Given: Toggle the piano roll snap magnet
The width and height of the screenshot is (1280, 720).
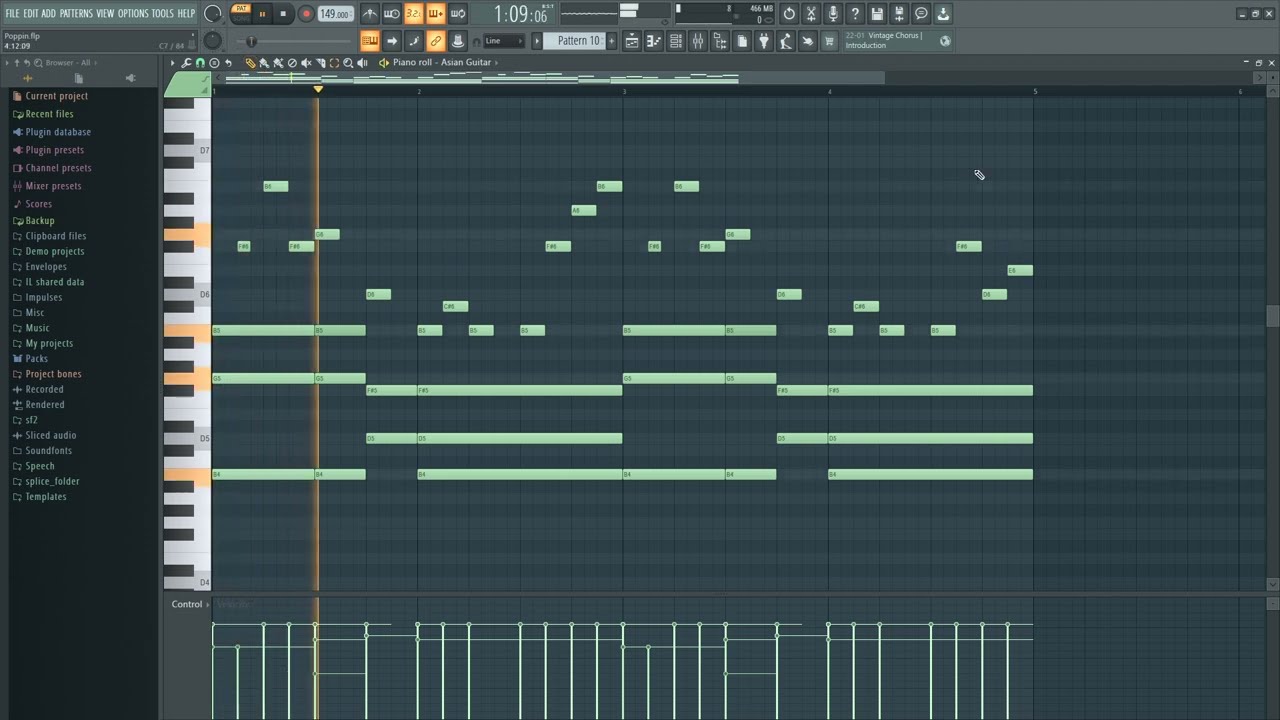Looking at the screenshot, I should 200,62.
